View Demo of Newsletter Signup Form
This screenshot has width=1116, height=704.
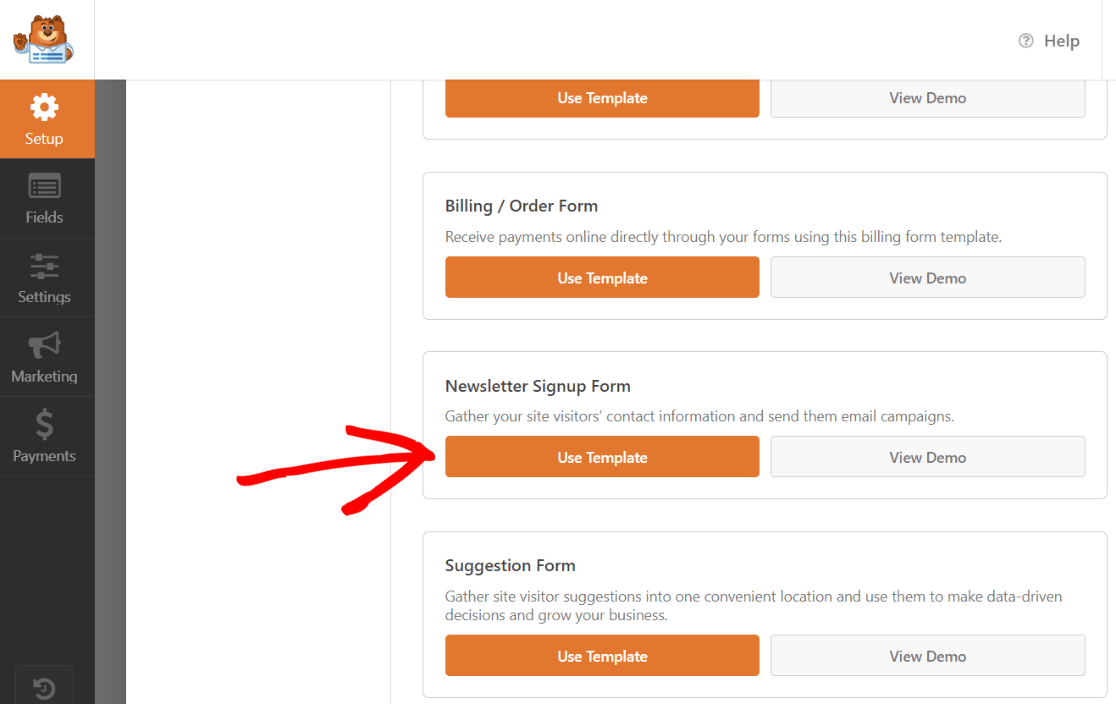[927, 456]
